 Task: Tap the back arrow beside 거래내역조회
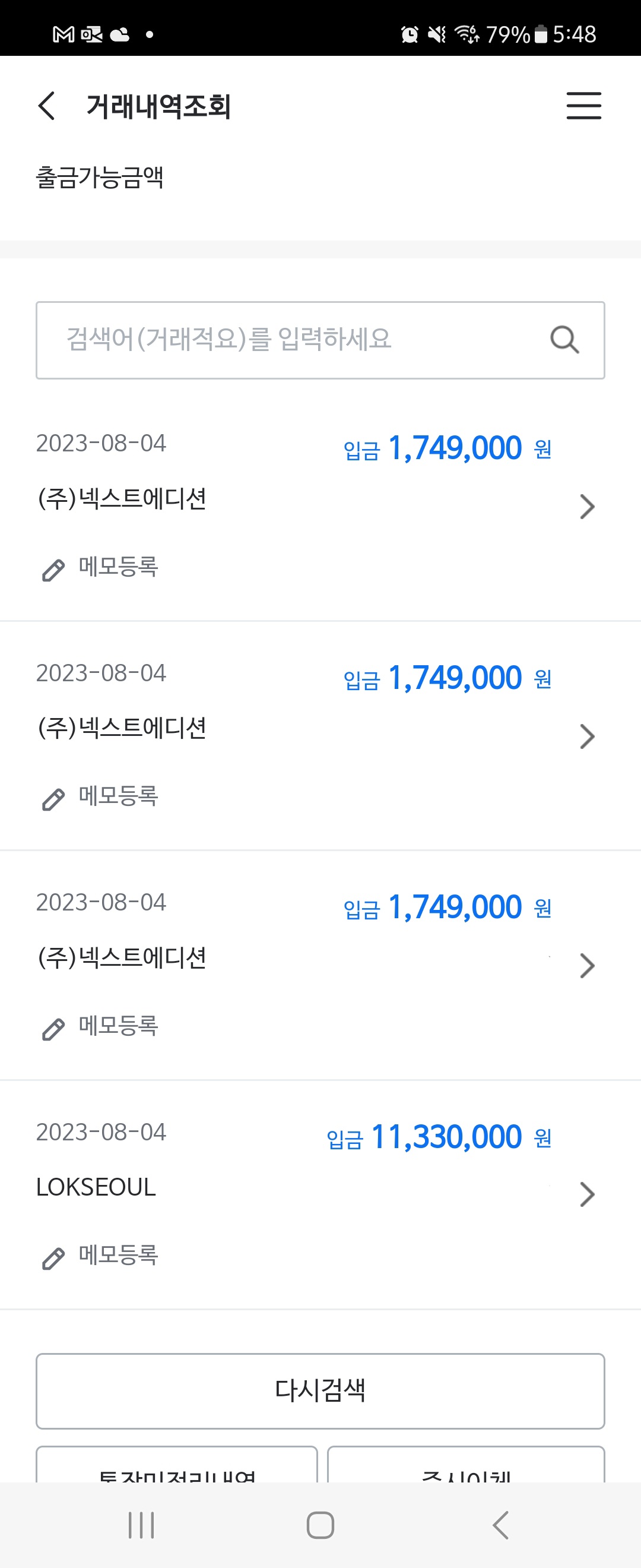pos(47,106)
